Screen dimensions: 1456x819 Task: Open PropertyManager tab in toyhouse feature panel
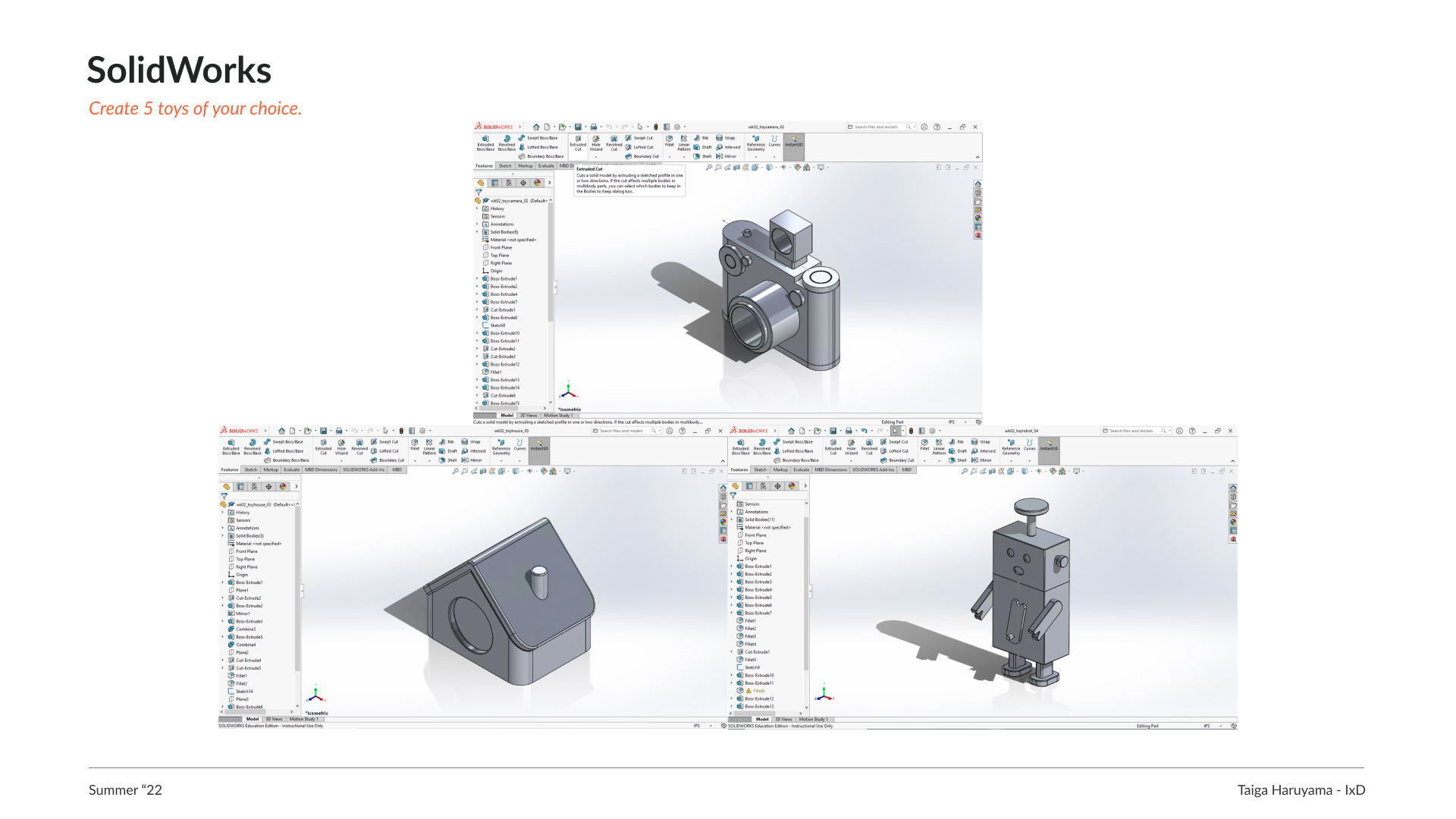tap(240, 487)
